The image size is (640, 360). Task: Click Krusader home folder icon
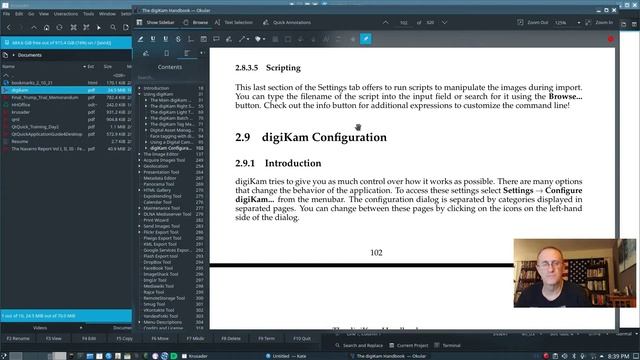tap(47, 27)
